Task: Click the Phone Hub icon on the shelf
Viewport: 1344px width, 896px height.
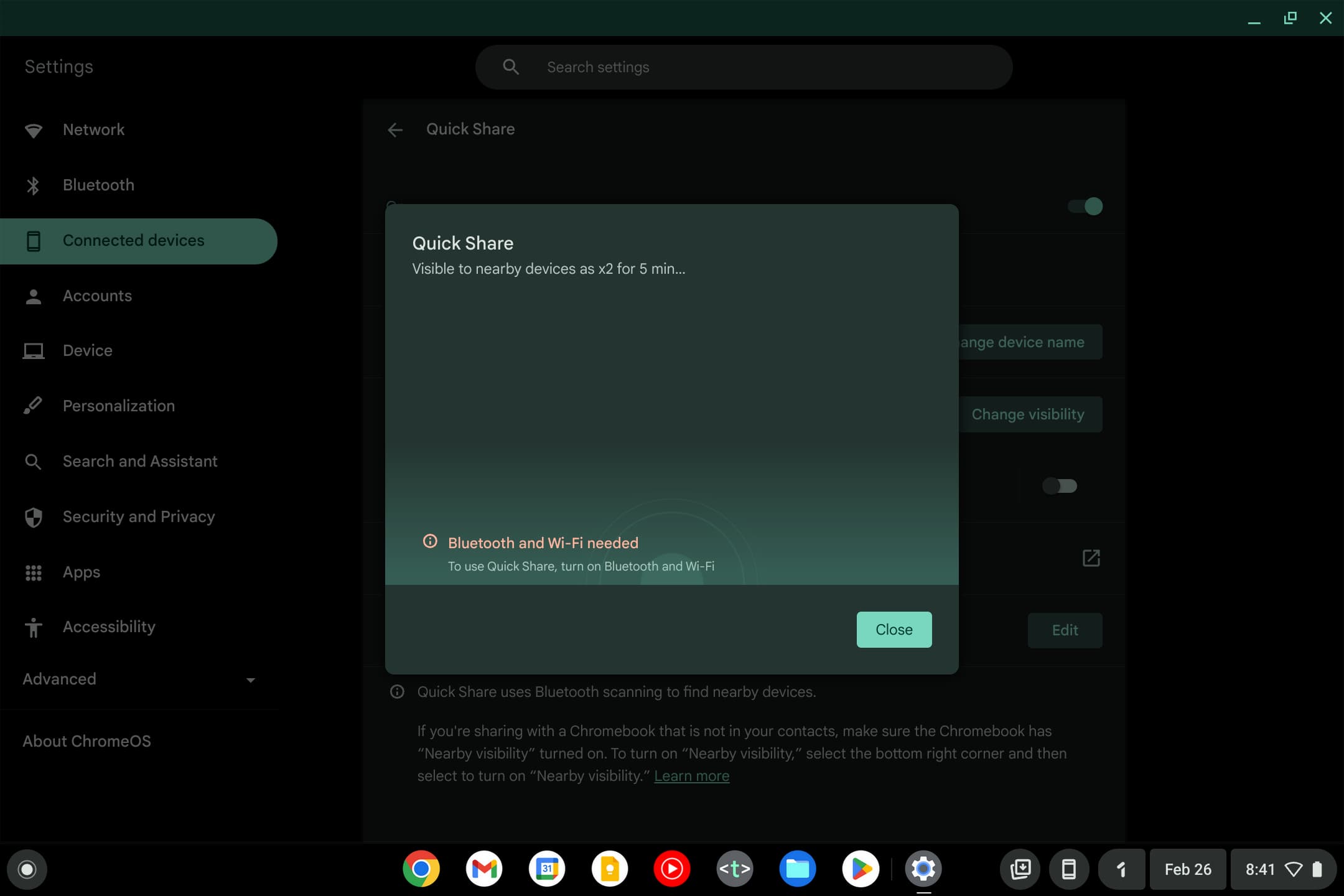Action: pyautogui.click(x=1068, y=869)
